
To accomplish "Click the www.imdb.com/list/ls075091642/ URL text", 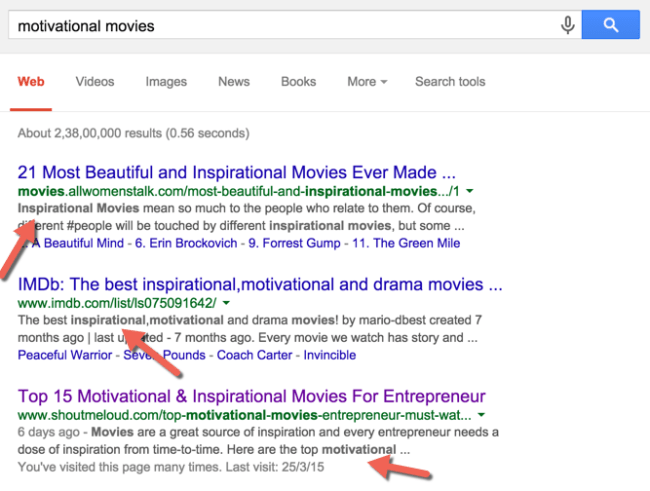I will coord(117,303).
